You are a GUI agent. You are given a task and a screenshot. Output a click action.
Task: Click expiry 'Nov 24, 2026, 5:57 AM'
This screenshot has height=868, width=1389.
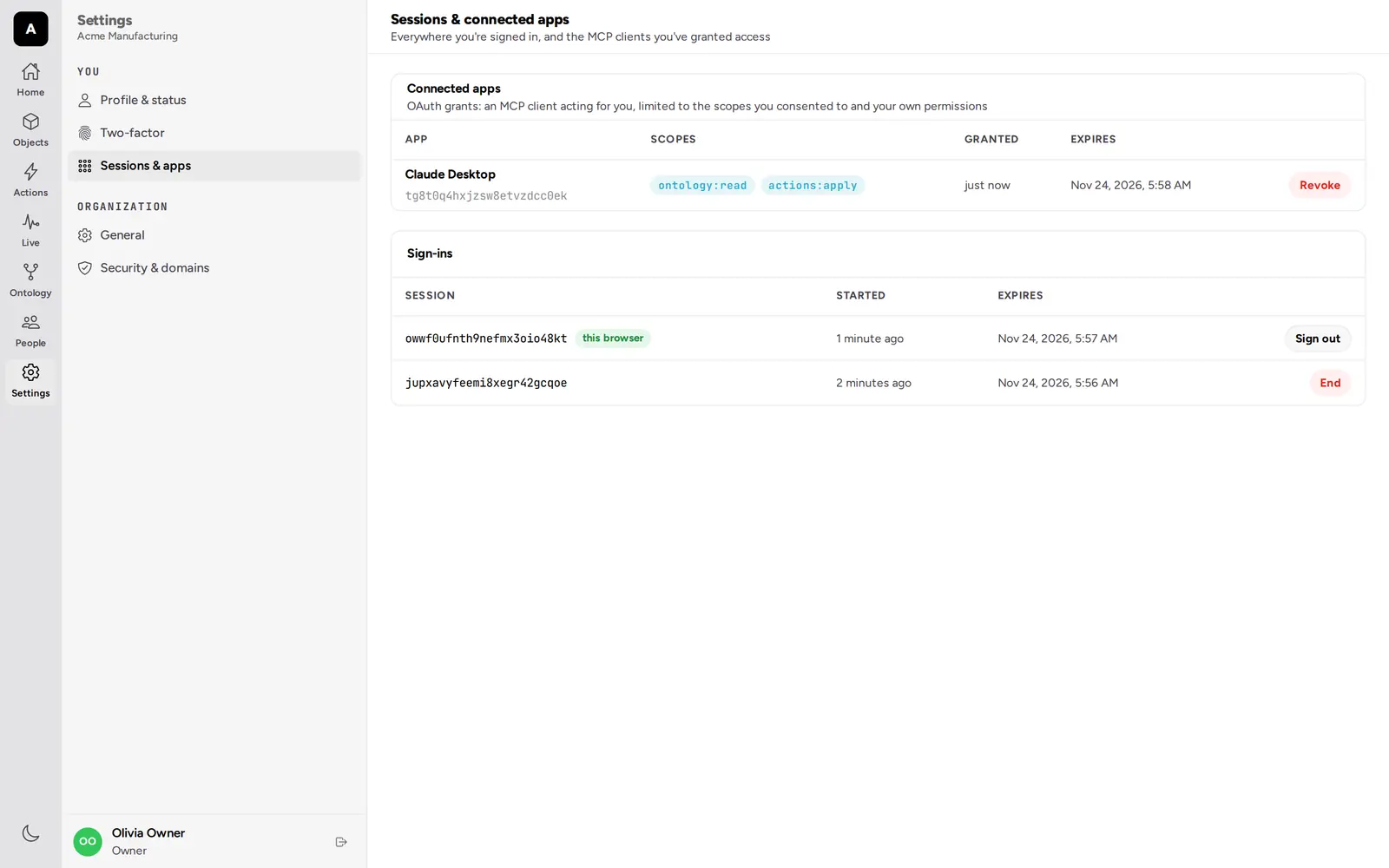coord(1057,339)
